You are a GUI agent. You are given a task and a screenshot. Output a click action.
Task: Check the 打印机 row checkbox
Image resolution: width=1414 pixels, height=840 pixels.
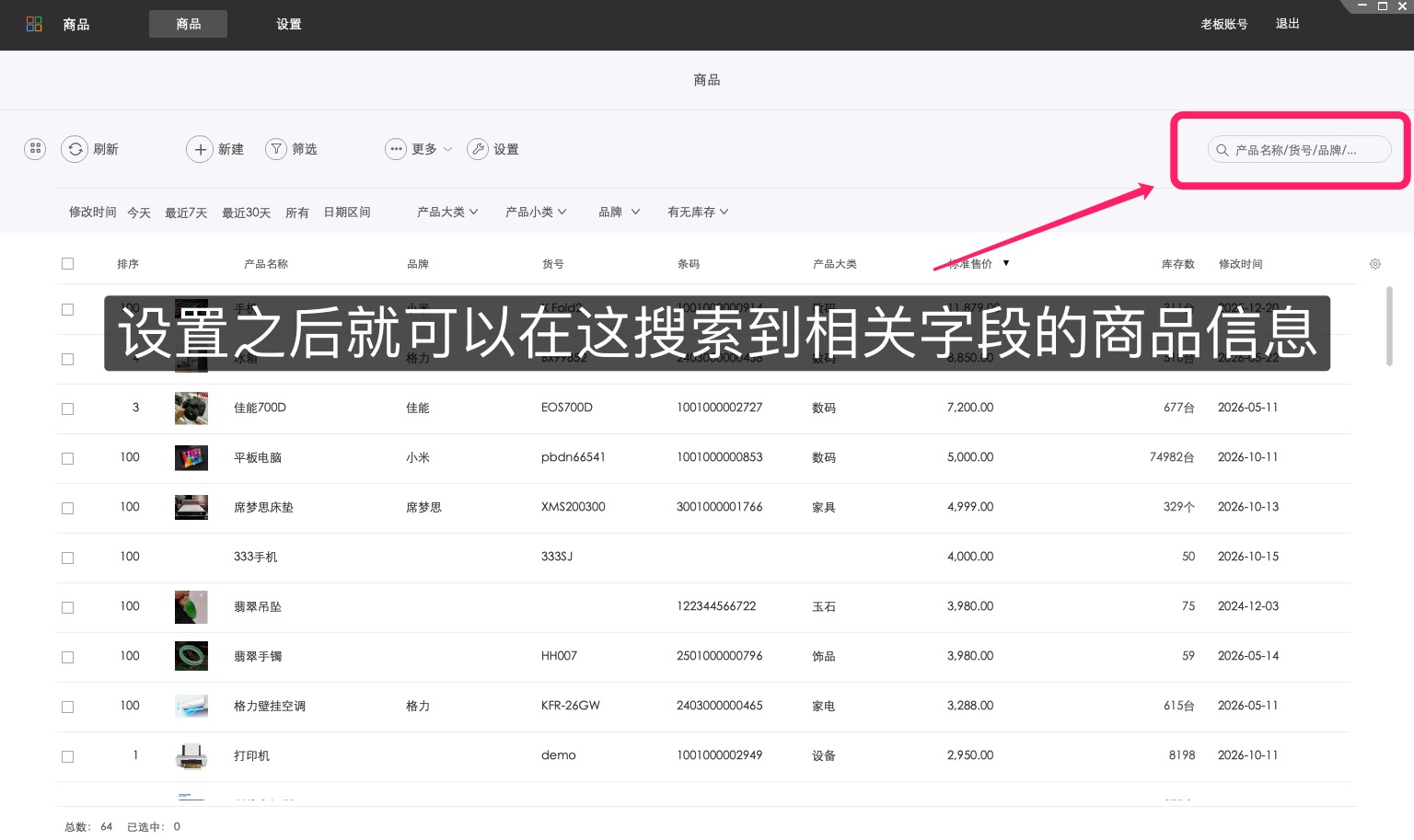click(67, 756)
